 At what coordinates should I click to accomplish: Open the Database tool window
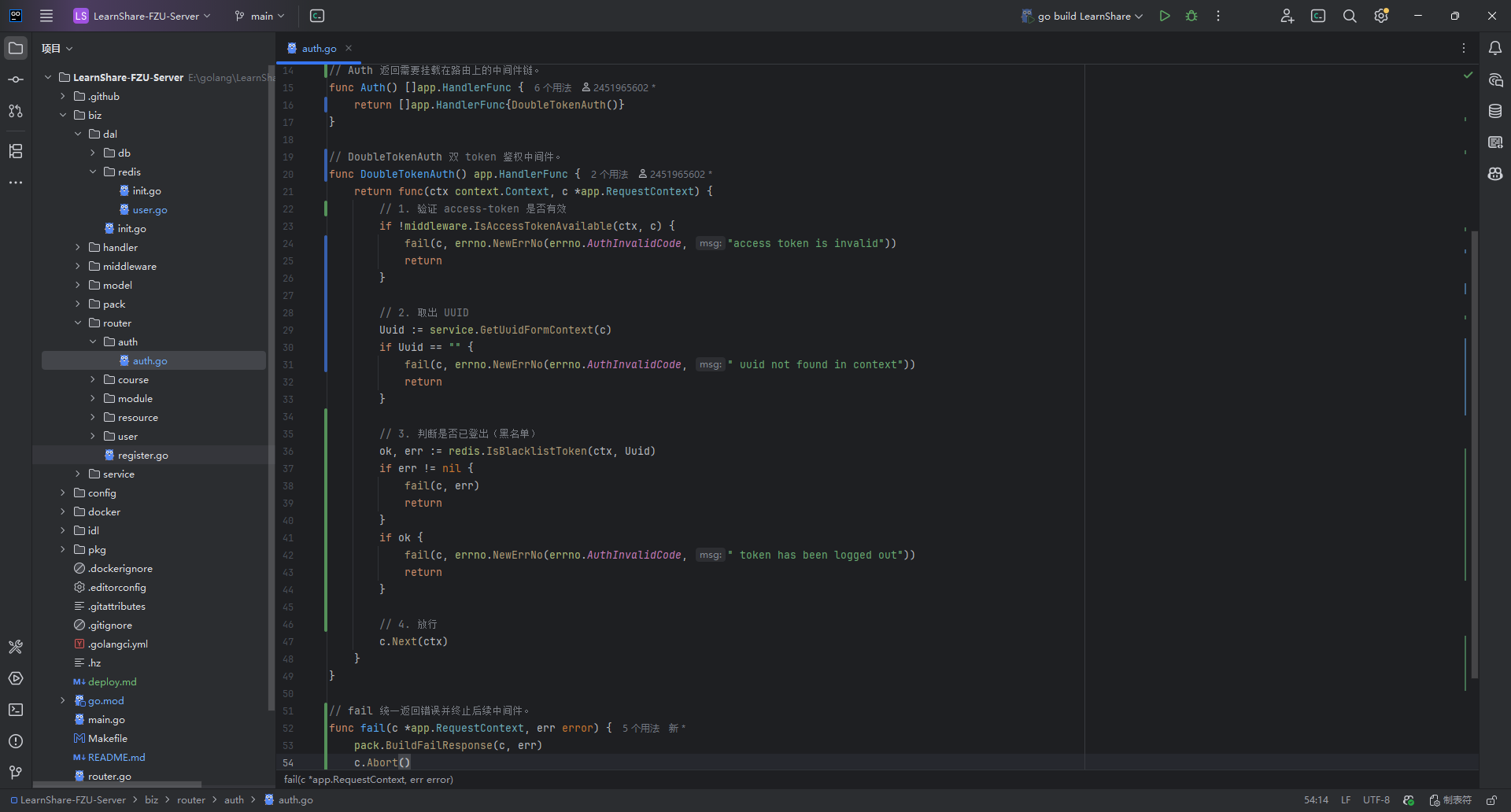(1495, 111)
